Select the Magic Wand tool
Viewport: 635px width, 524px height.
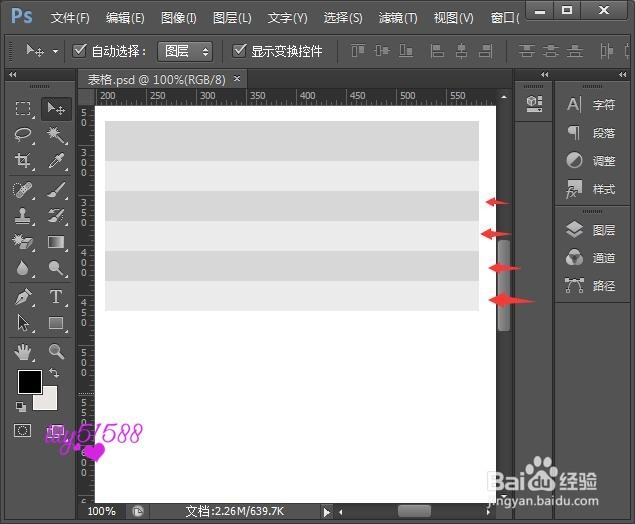tap(56, 134)
